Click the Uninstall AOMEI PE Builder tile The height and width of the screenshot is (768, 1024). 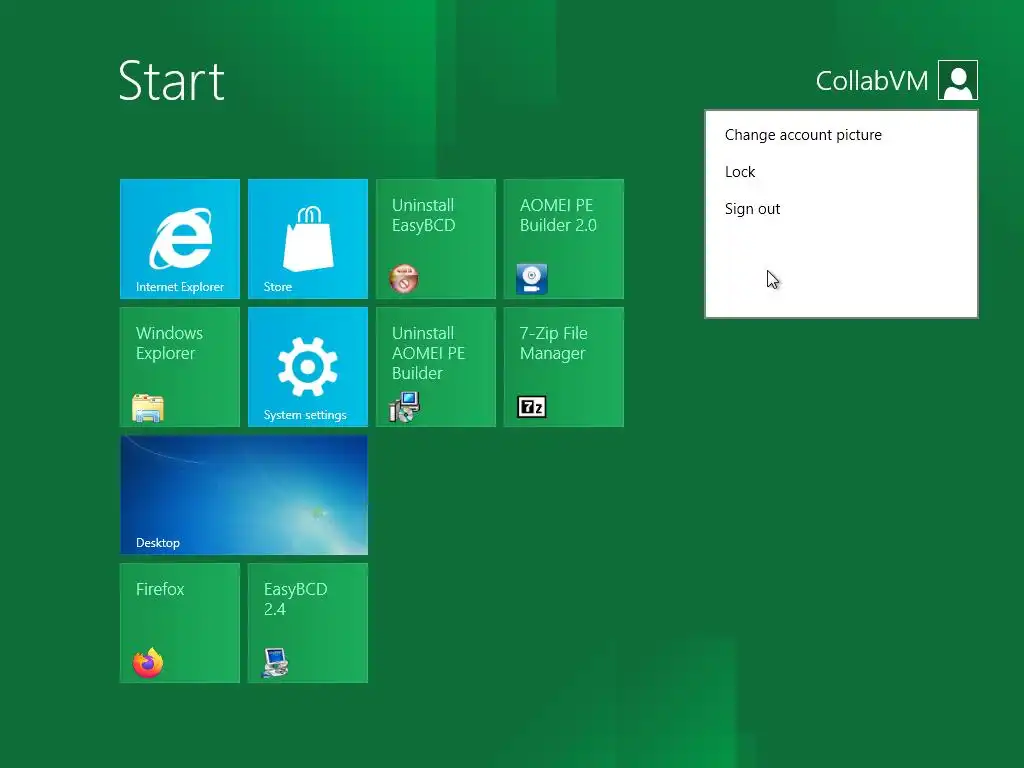(436, 366)
